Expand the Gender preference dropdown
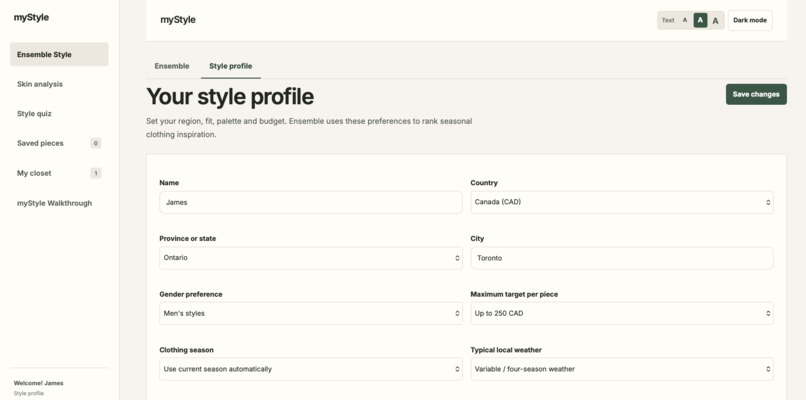The width and height of the screenshot is (806, 400). (310, 313)
